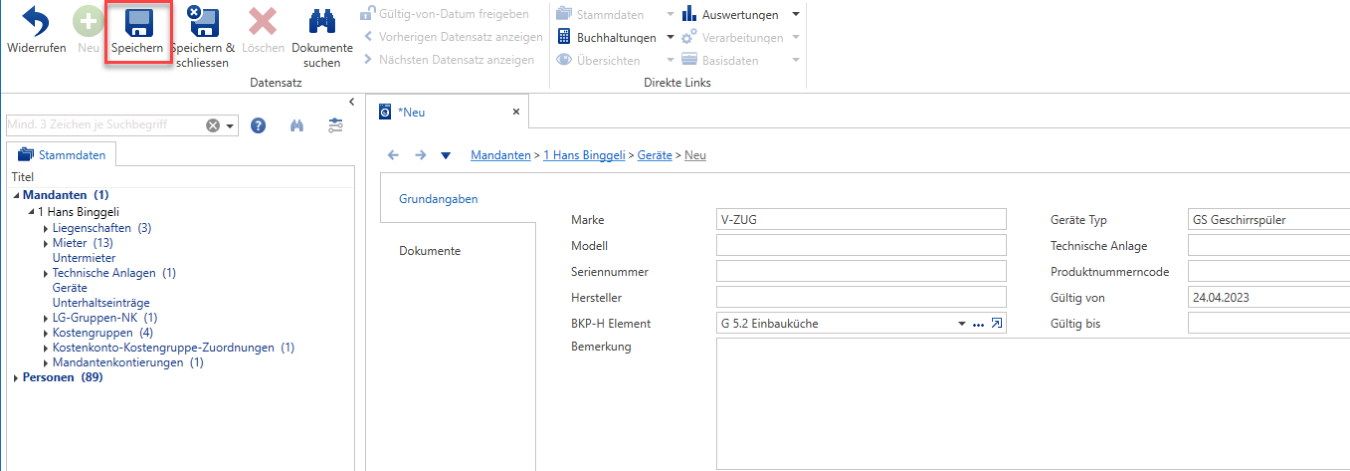Select Mandantenkontierungen (1) tree item
Image resolution: width=1350 pixels, height=471 pixels.
[128, 363]
